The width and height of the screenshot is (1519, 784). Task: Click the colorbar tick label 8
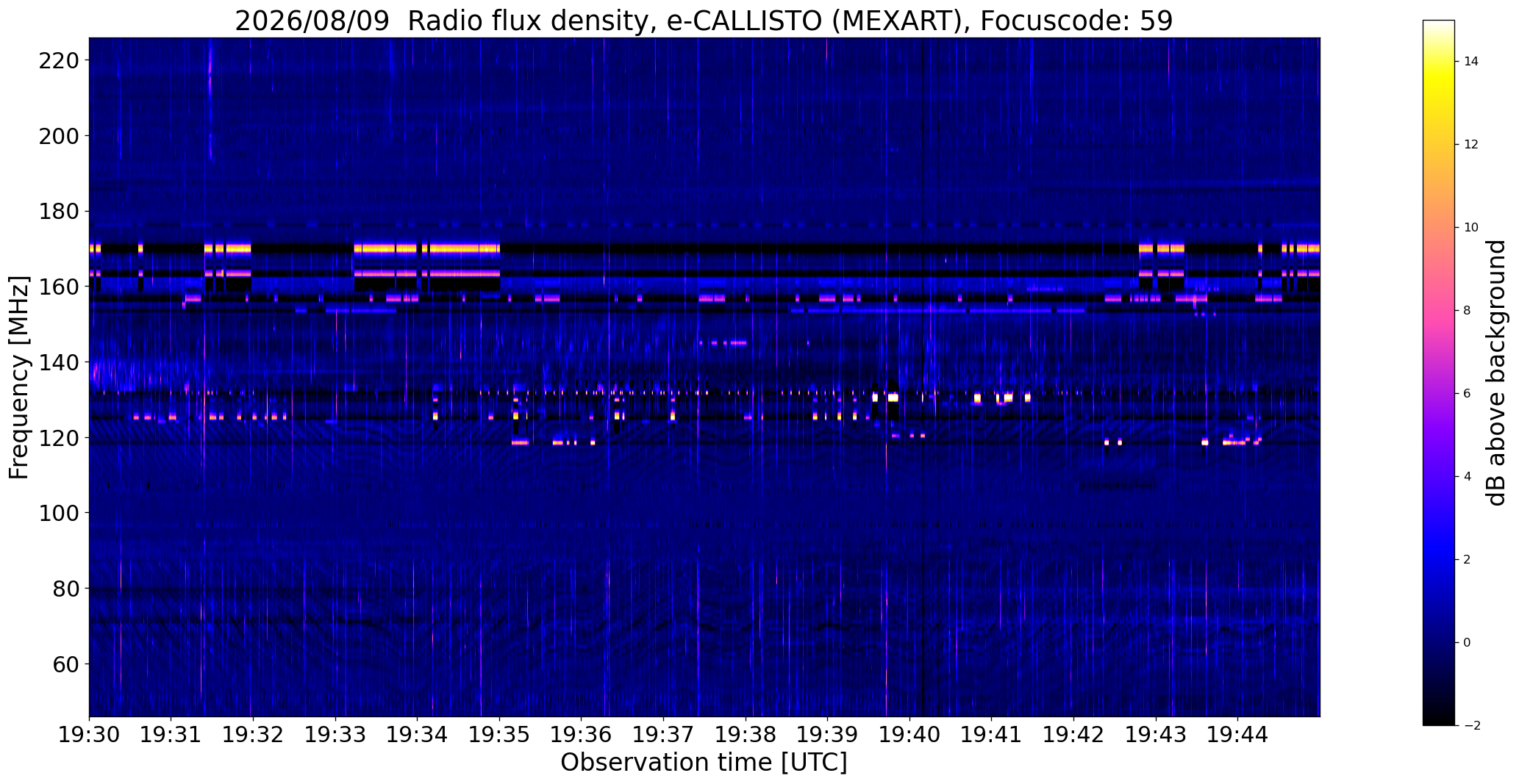tap(1467, 311)
